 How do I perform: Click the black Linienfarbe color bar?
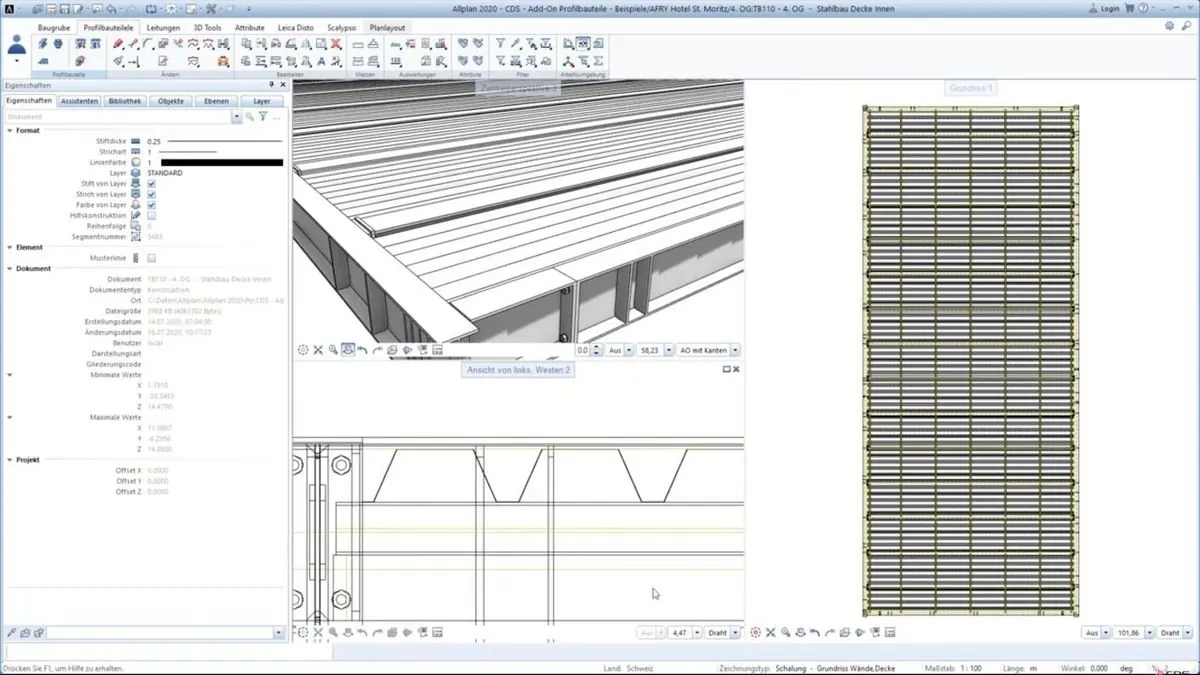pyautogui.click(x=222, y=162)
